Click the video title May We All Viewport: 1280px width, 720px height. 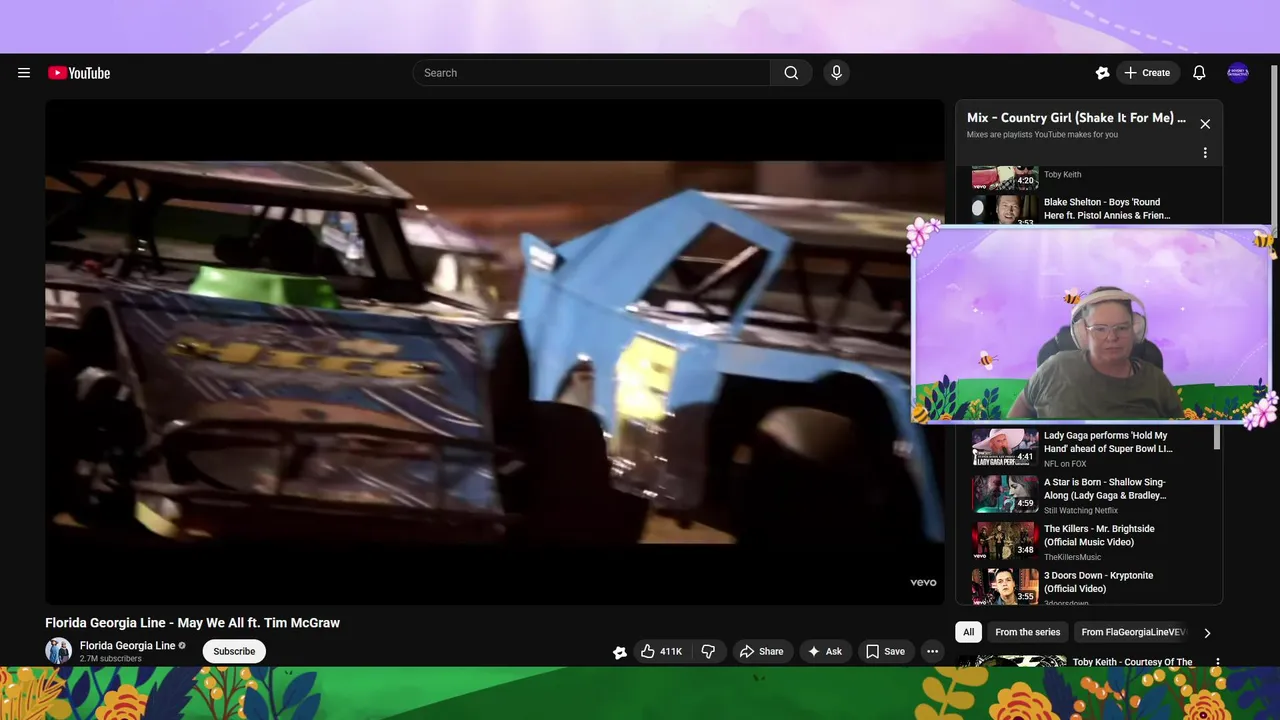(x=192, y=623)
